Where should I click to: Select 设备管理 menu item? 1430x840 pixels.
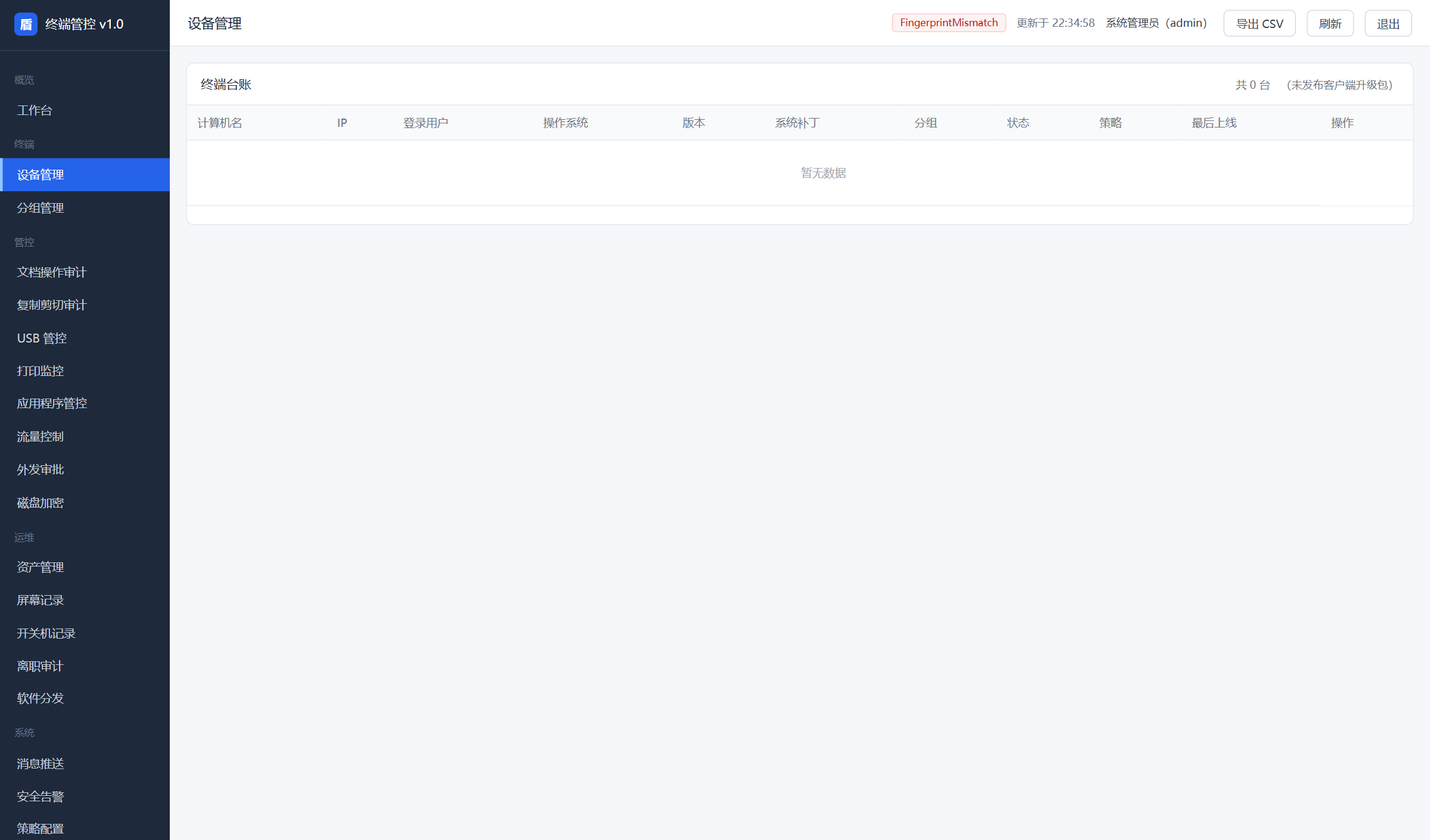point(85,175)
